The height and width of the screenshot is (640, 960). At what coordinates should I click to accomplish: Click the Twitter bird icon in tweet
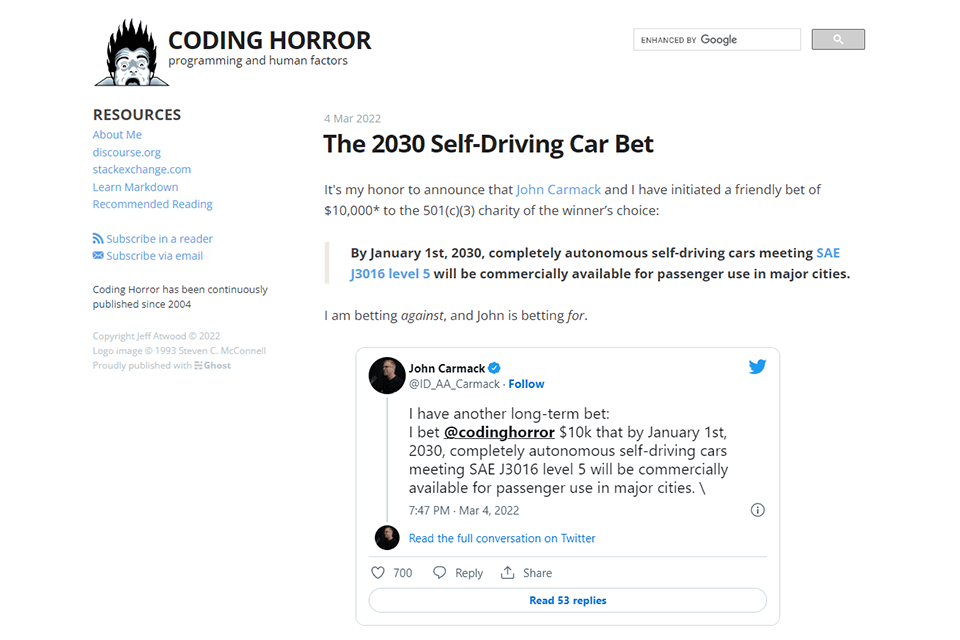click(x=757, y=367)
